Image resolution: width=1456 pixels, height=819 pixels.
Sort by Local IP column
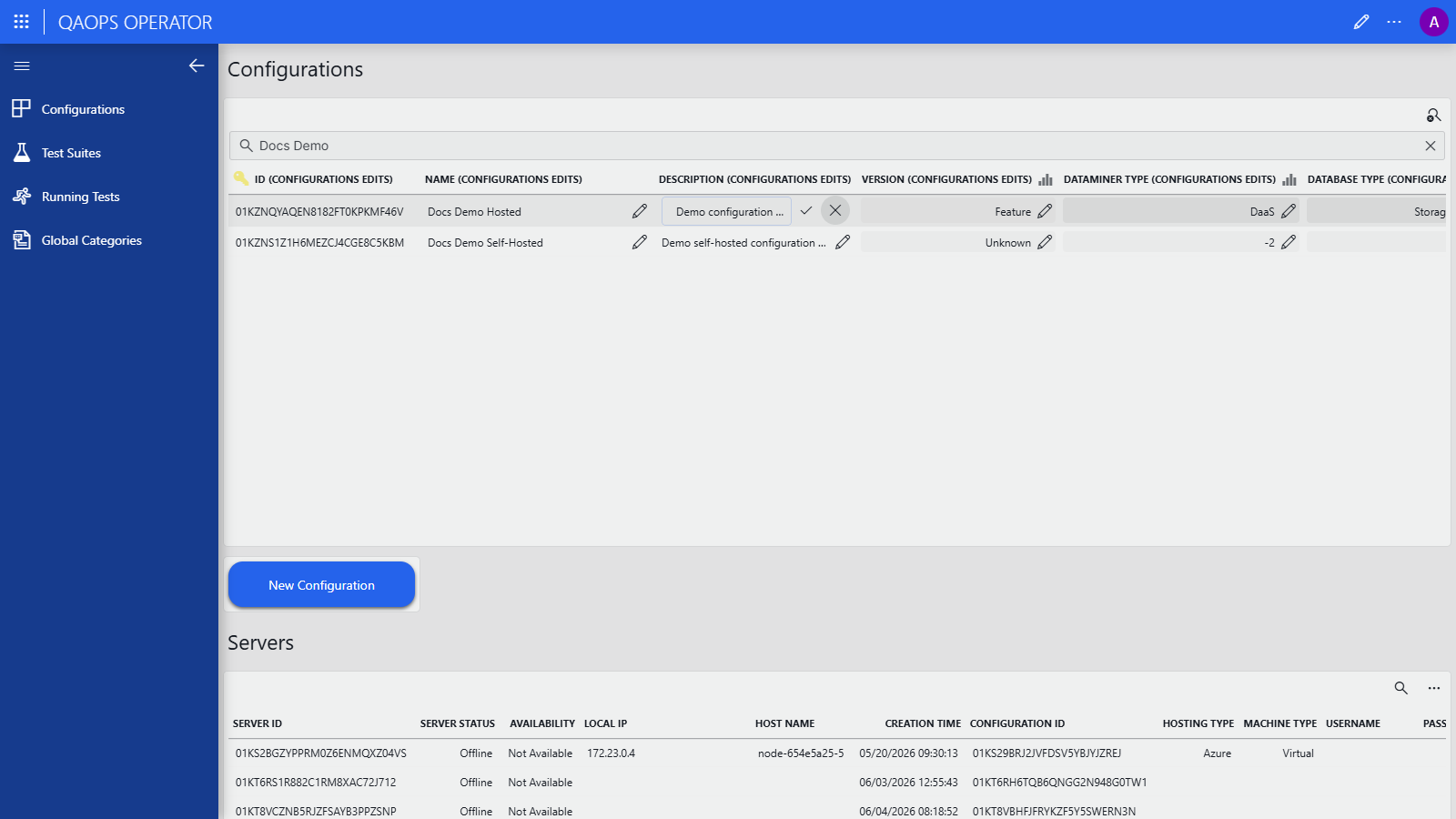click(605, 723)
